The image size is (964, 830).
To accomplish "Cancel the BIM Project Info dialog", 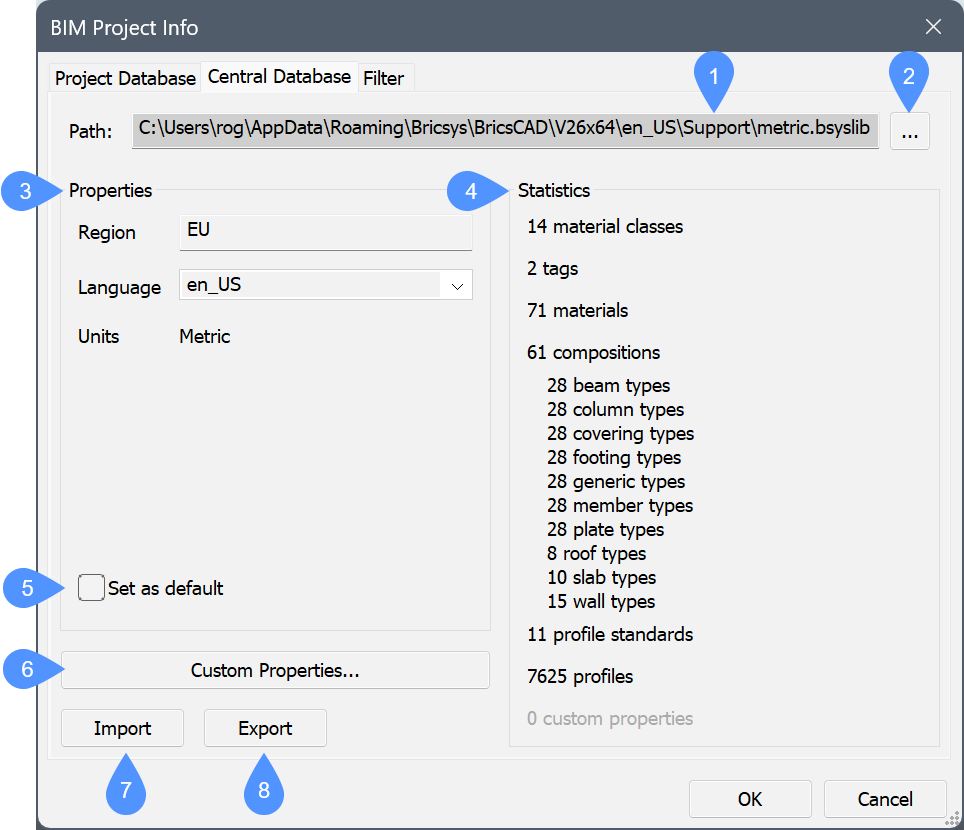I will [x=885, y=799].
